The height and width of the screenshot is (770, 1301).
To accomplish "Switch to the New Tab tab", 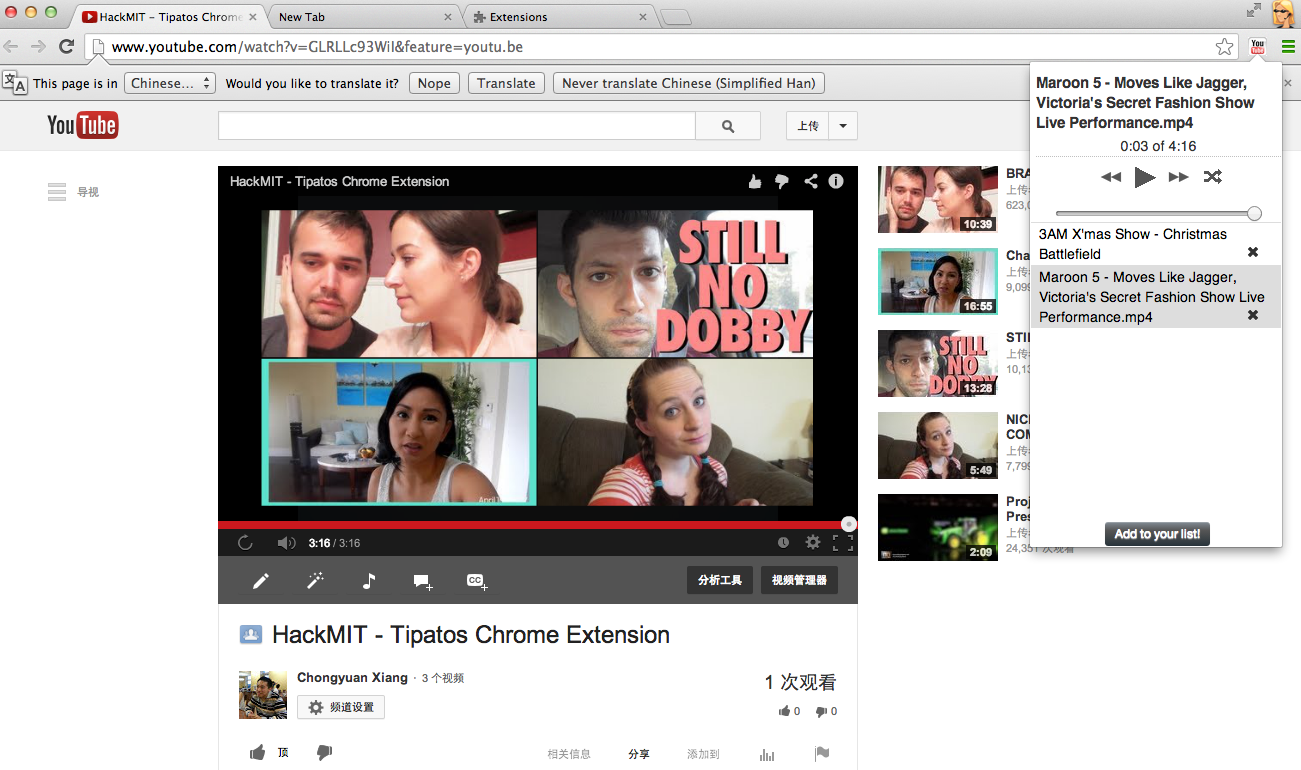I will pyautogui.click(x=360, y=17).
